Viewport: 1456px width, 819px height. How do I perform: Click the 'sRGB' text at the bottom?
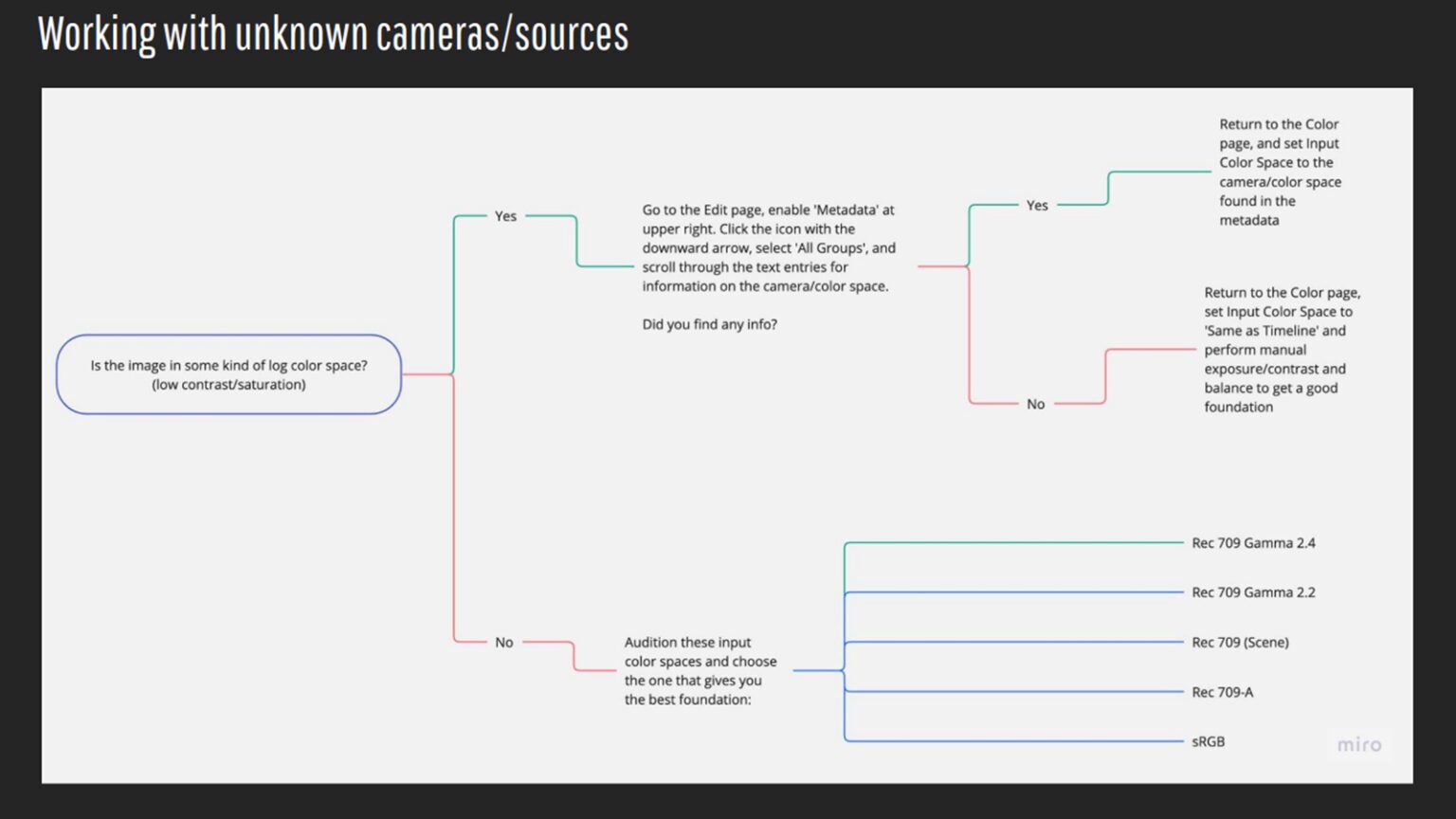(1208, 741)
